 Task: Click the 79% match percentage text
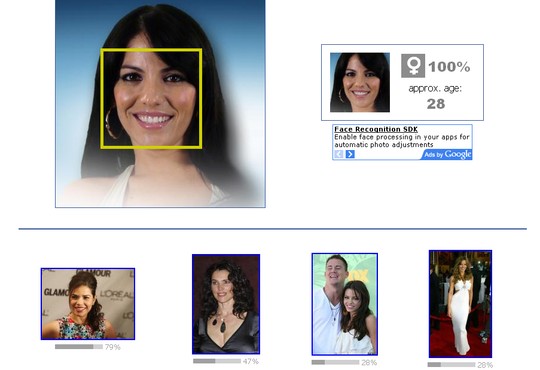click(x=113, y=347)
